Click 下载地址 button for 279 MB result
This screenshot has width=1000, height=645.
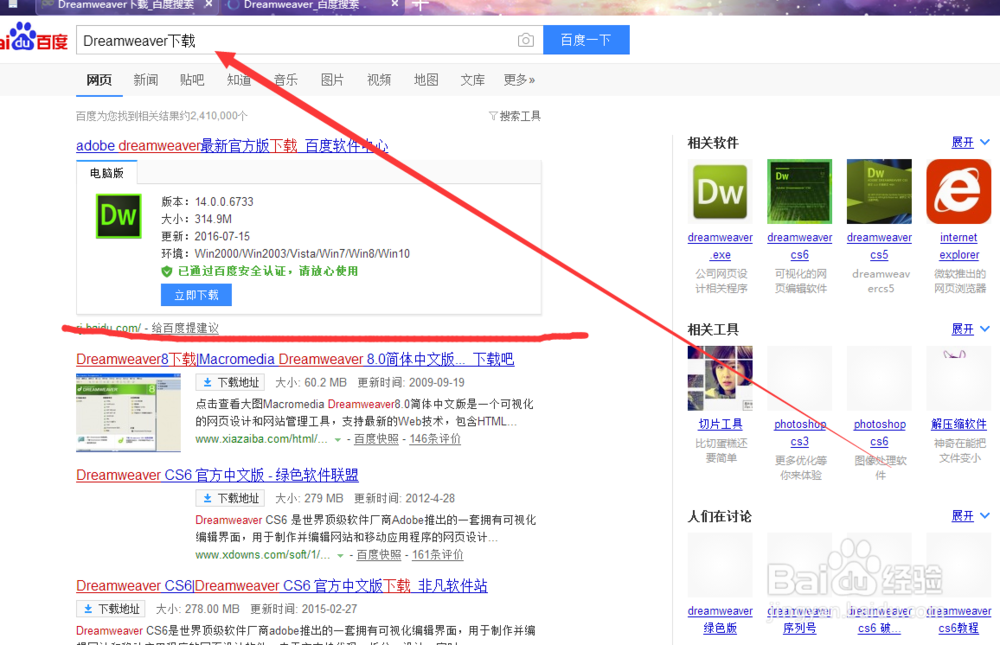[231, 498]
